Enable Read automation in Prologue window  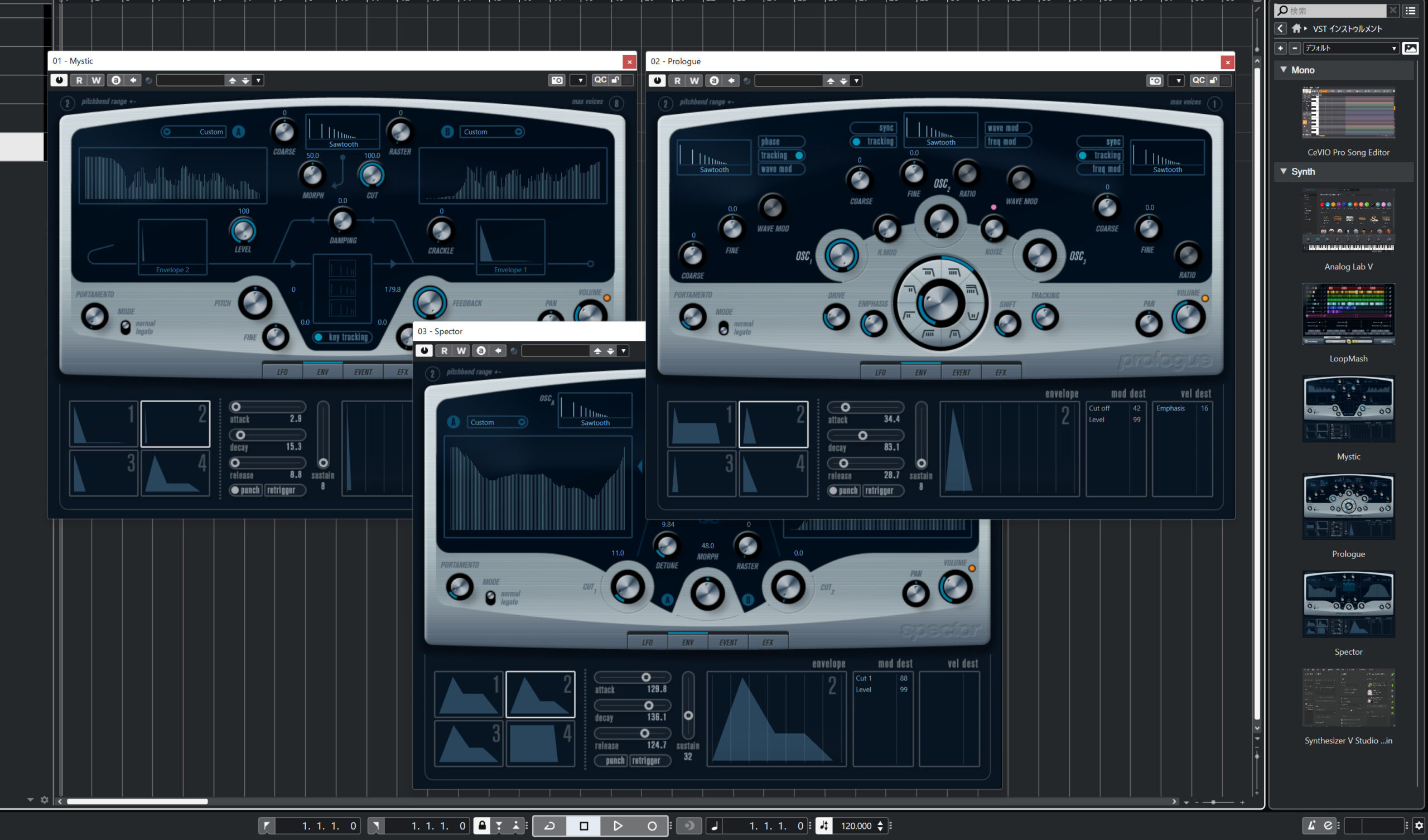pyautogui.click(x=678, y=81)
